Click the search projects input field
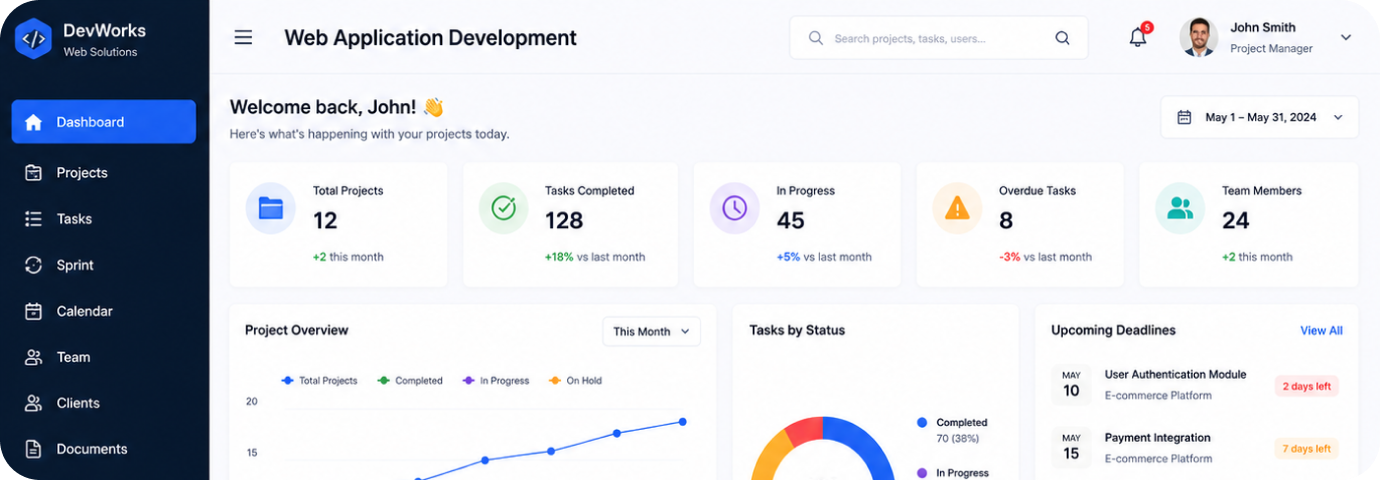Screen dimensions: 1380x480 pos(938,38)
